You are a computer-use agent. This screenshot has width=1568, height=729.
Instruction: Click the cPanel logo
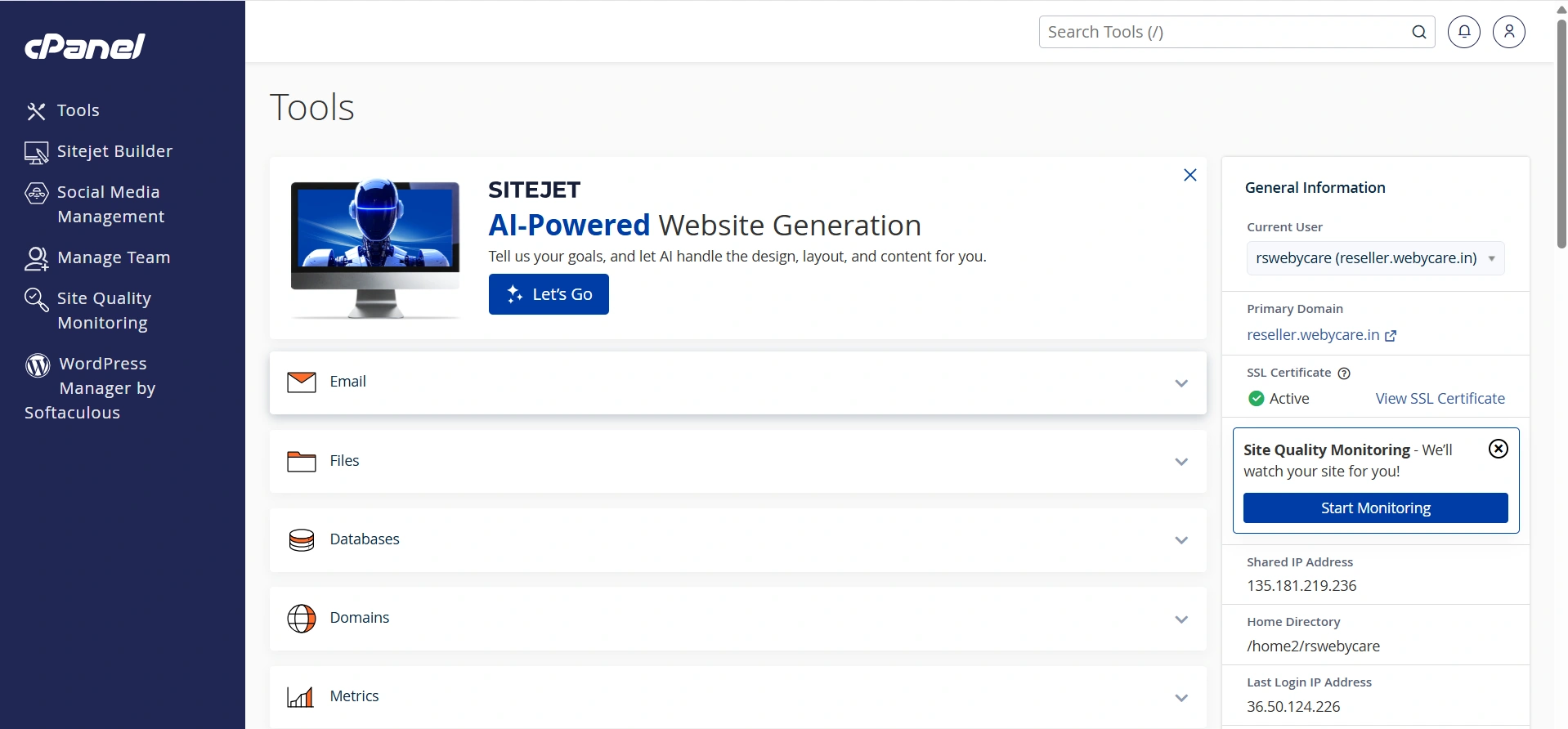click(x=85, y=47)
